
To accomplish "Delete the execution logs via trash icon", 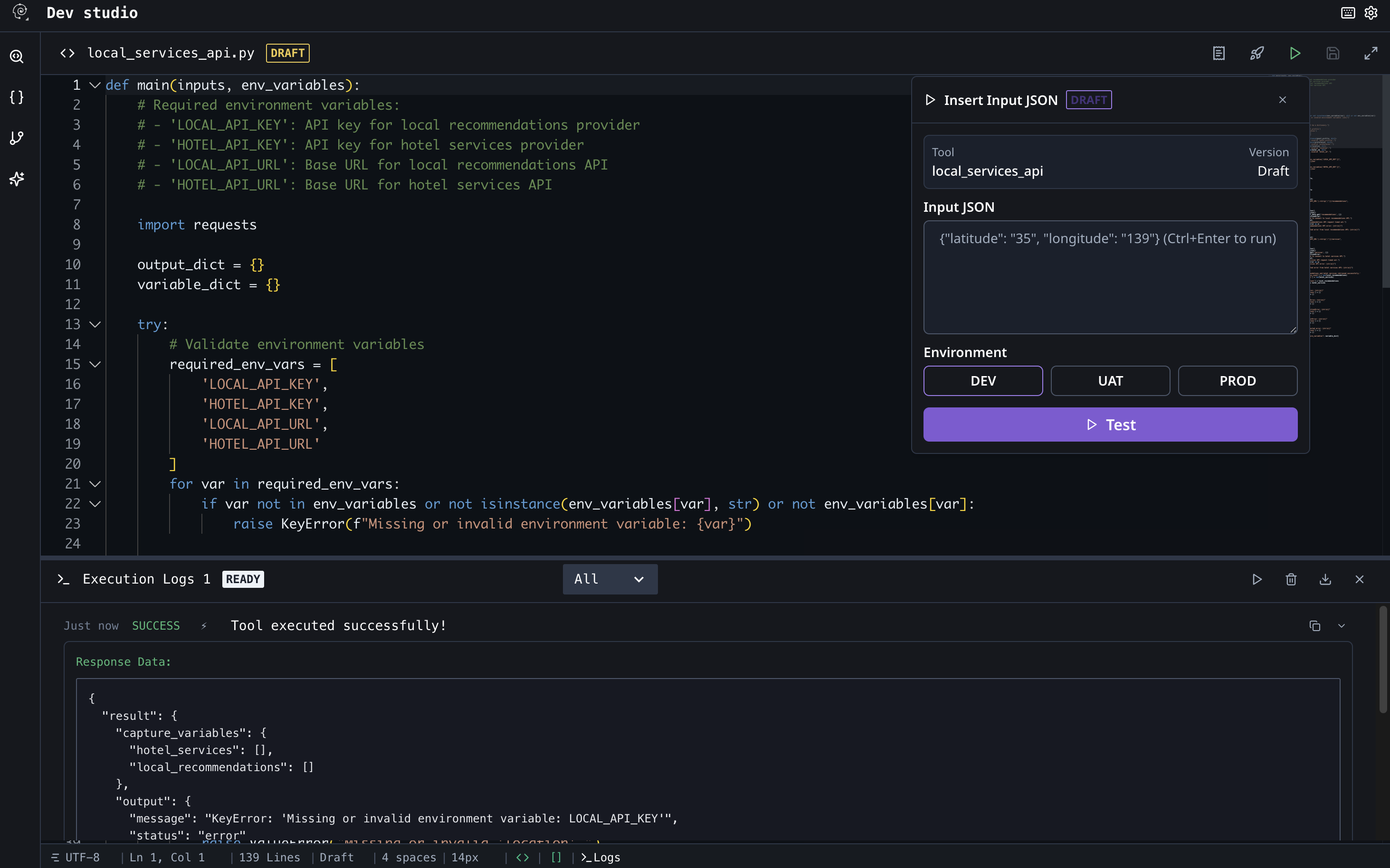I will click(1291, 579).
